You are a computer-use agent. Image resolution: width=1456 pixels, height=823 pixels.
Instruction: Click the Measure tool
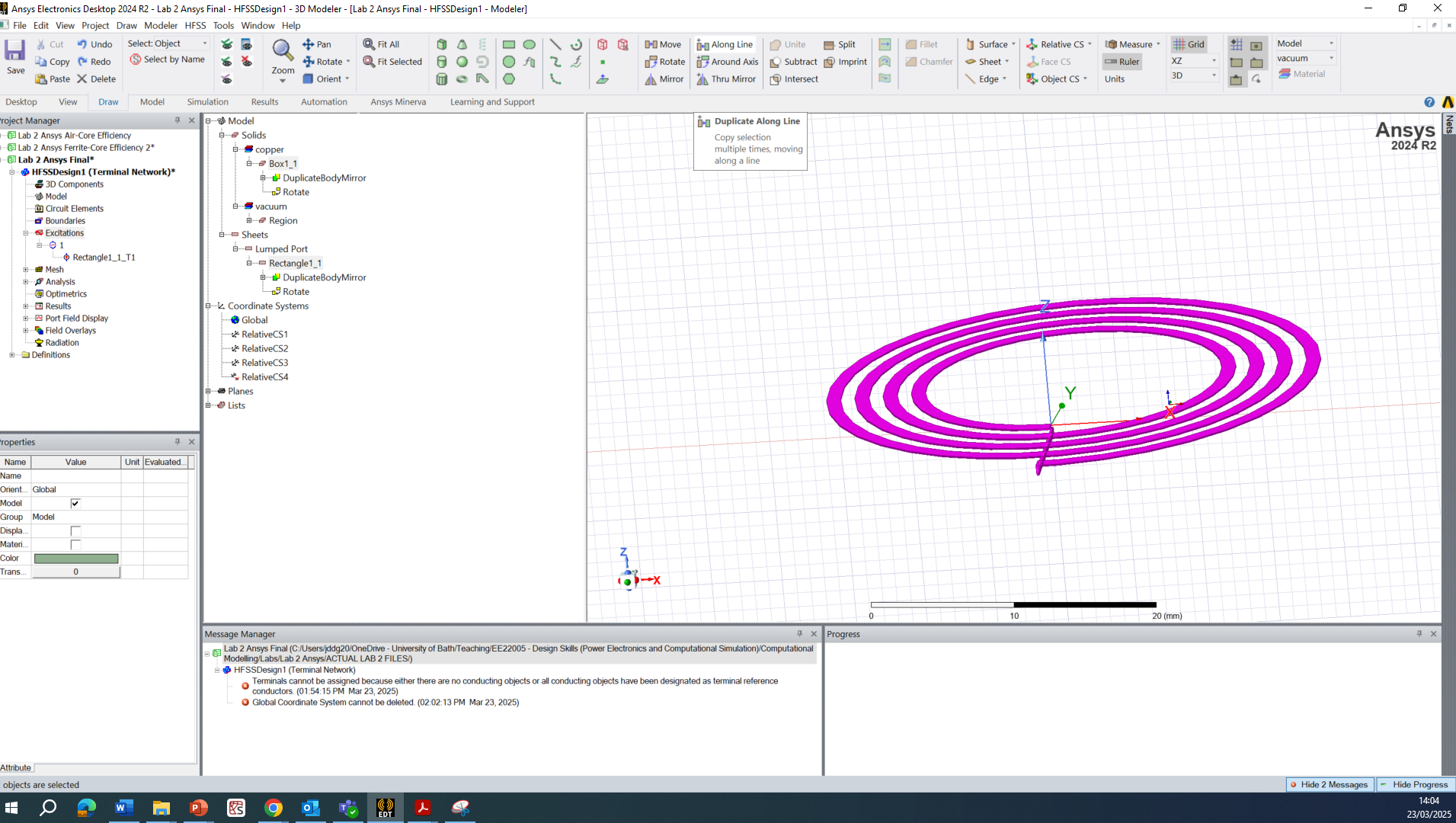click(1133, 44)
